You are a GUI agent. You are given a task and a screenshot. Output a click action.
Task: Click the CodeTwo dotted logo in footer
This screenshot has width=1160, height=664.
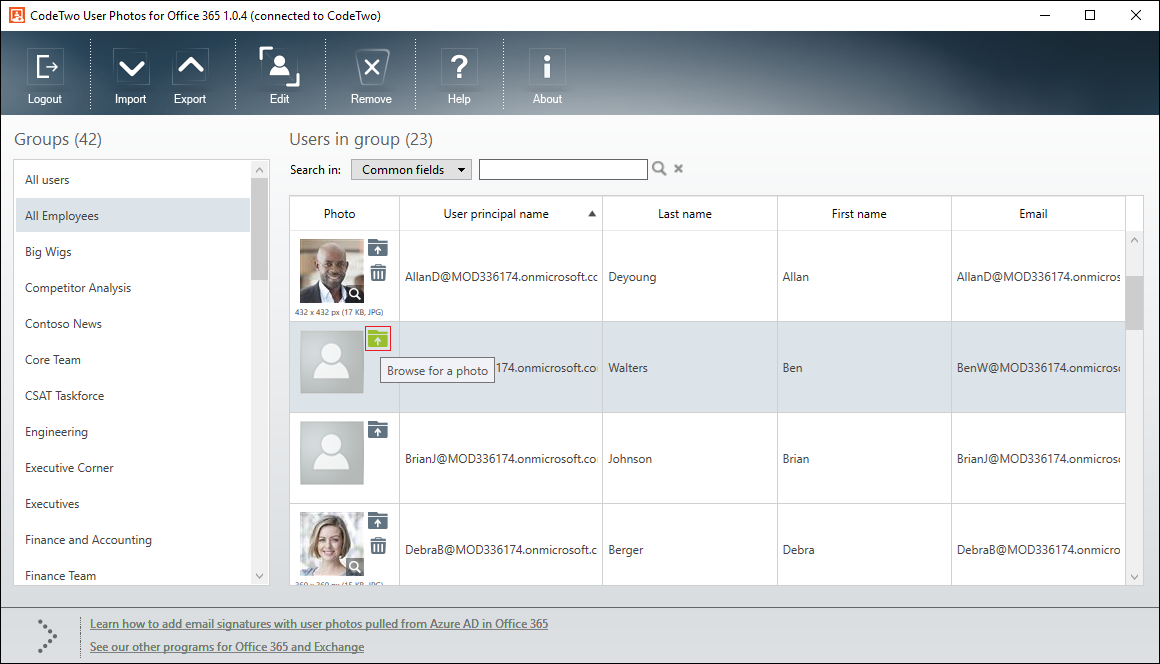pos(47,636)
